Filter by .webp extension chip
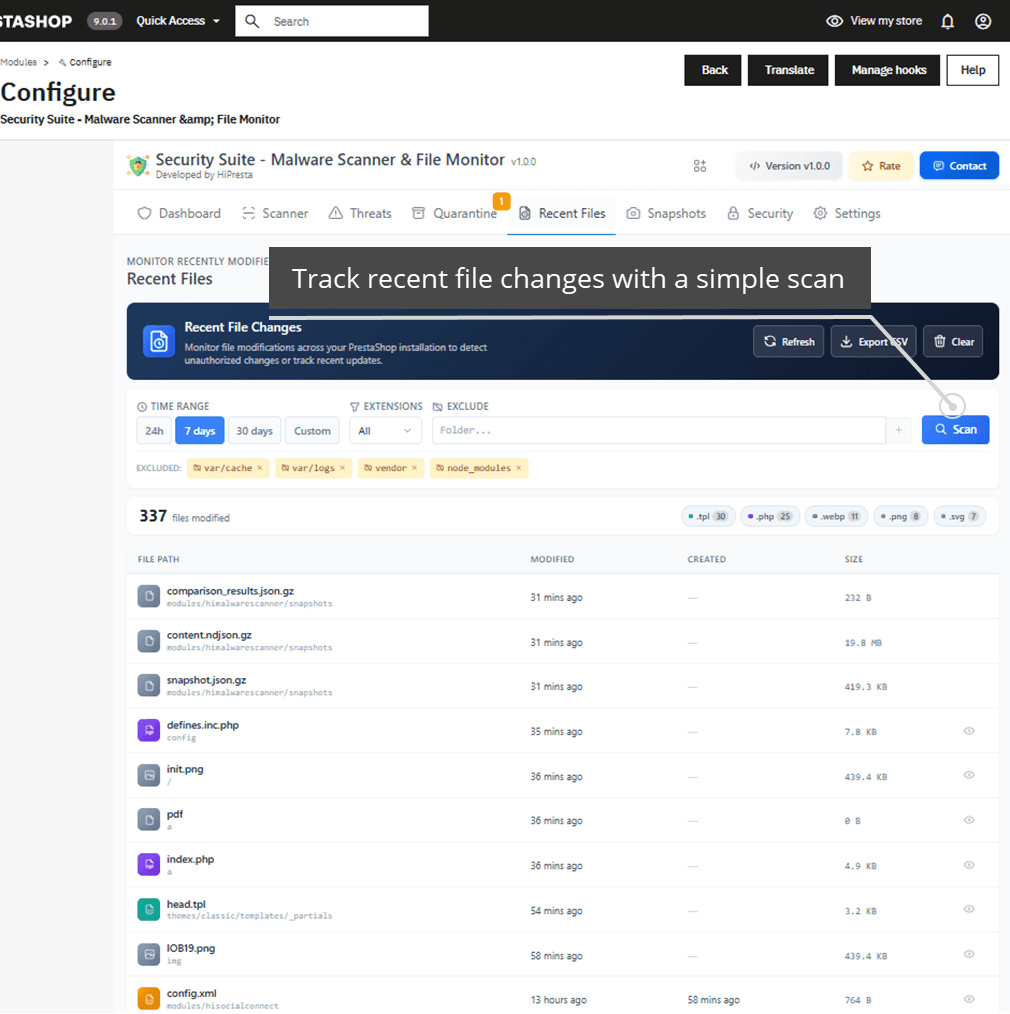 (836, 516)
